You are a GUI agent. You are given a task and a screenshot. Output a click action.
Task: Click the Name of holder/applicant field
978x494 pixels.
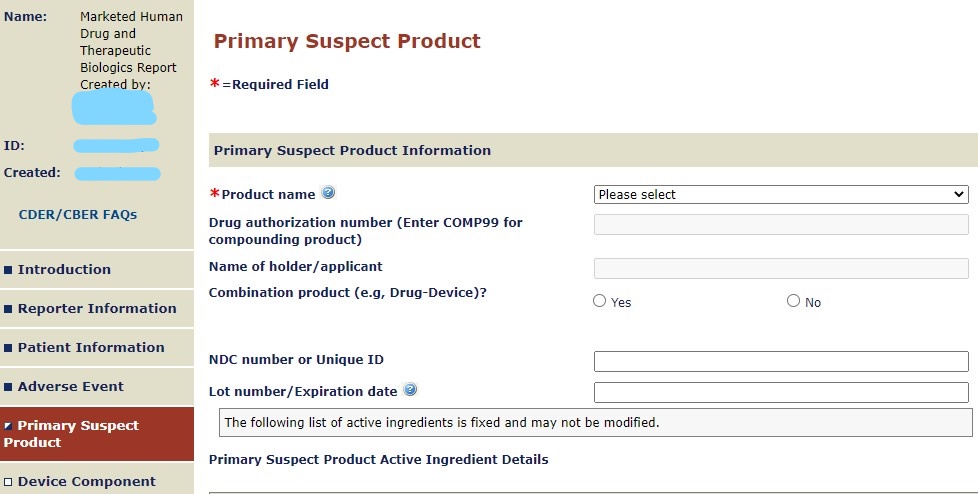click(781, 268)
